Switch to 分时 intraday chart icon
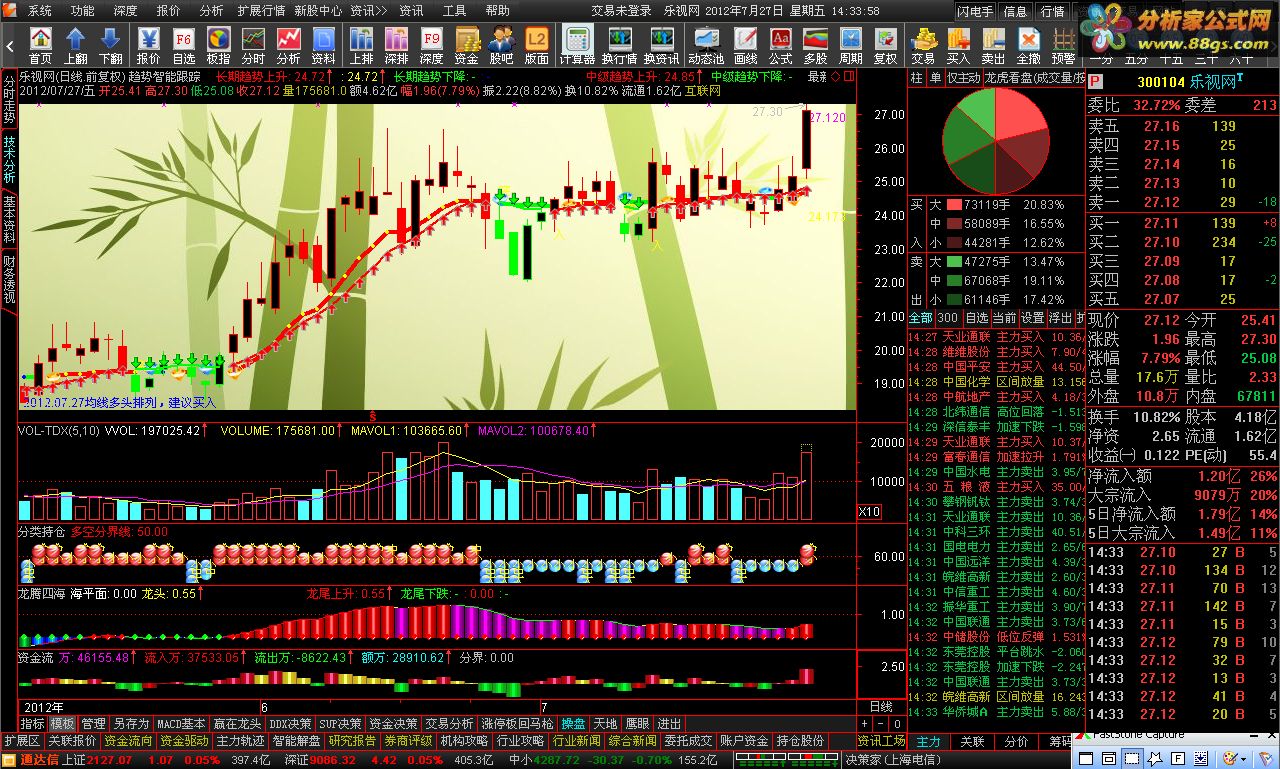1280x769 pixels. coord(253,46)
